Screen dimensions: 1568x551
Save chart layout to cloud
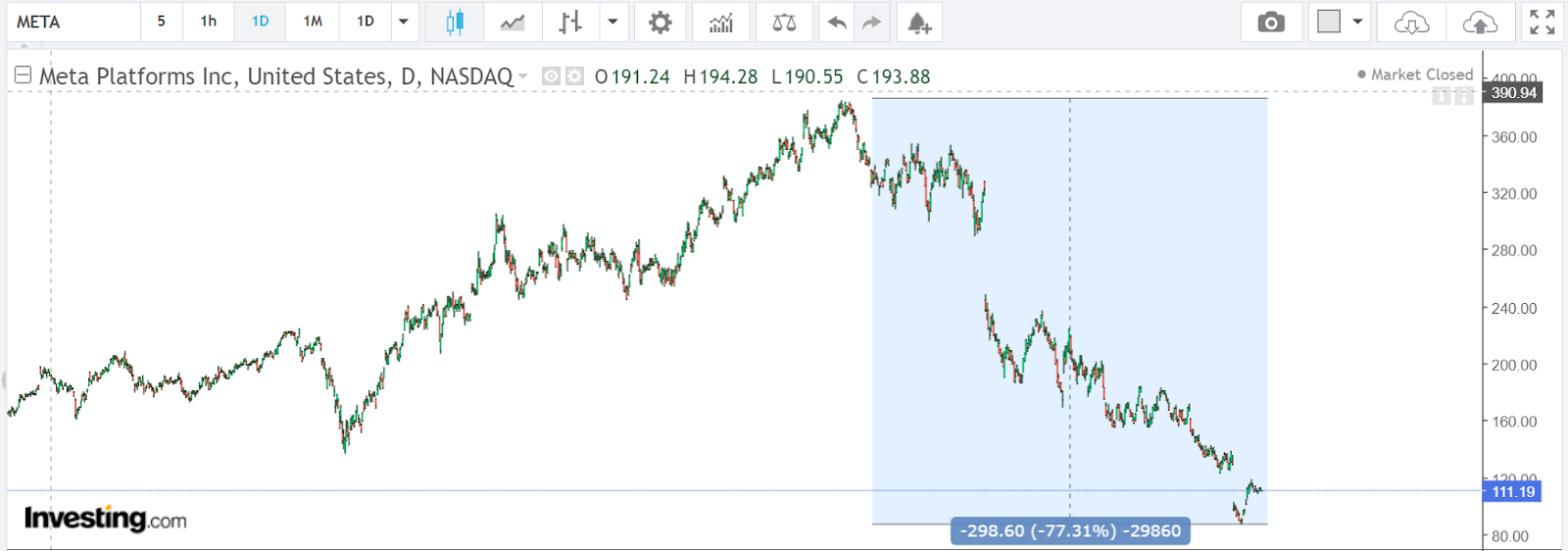(x=1480, y=22)
